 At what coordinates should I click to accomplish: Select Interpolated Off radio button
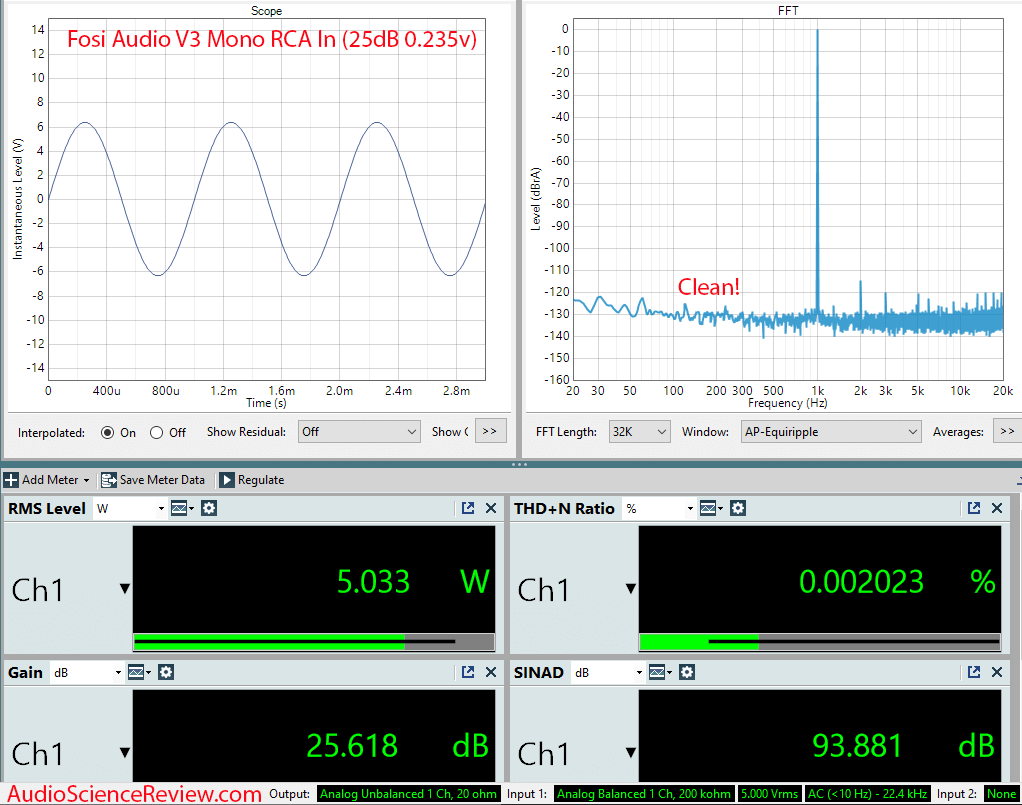coord(156,432)
